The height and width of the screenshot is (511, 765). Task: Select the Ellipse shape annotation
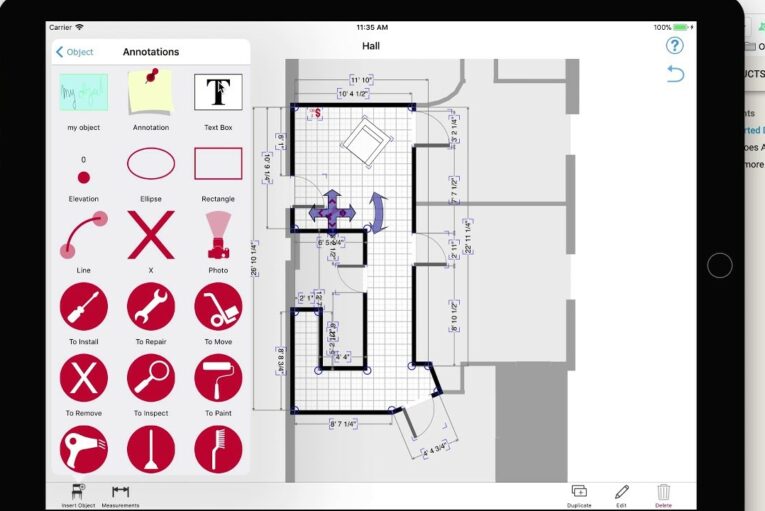coord(151,164)
